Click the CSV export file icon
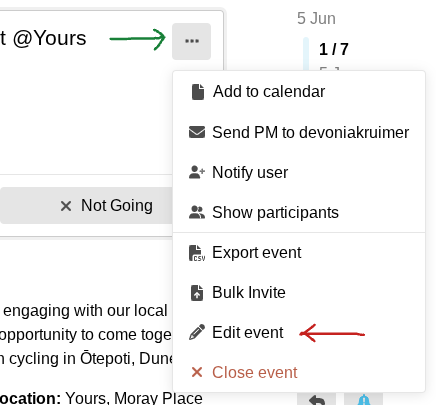Image resolution: width=436 pixels, height=405 pixels. tap(197, 253)
